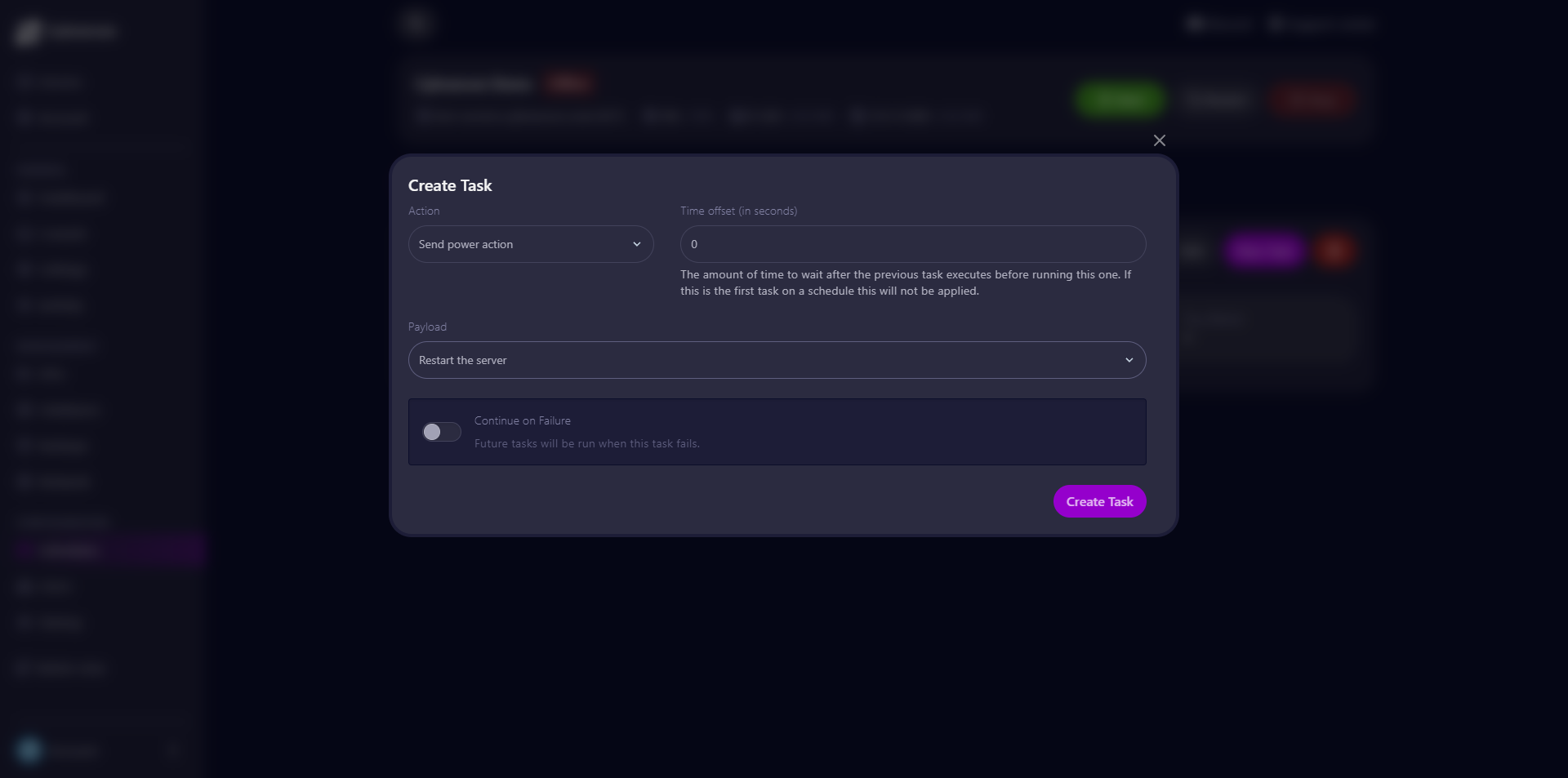Click the last blurred link in the top-right corner
The width and height of the screenshot is (1568, 778).
coord(1321,24)
